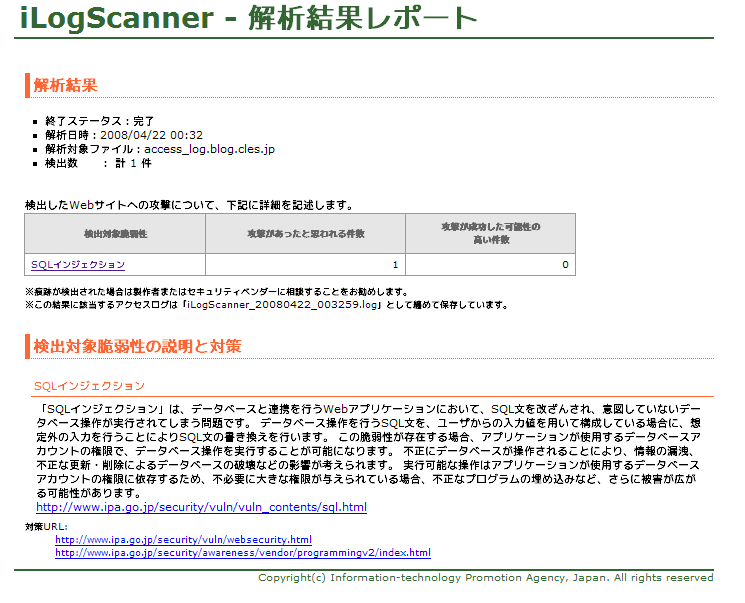Click the 解析対象ファイル access_log.blog.cles.jp entry
Image resolution: width=745 pixels, height=603 pixels.
coord(159,149)
